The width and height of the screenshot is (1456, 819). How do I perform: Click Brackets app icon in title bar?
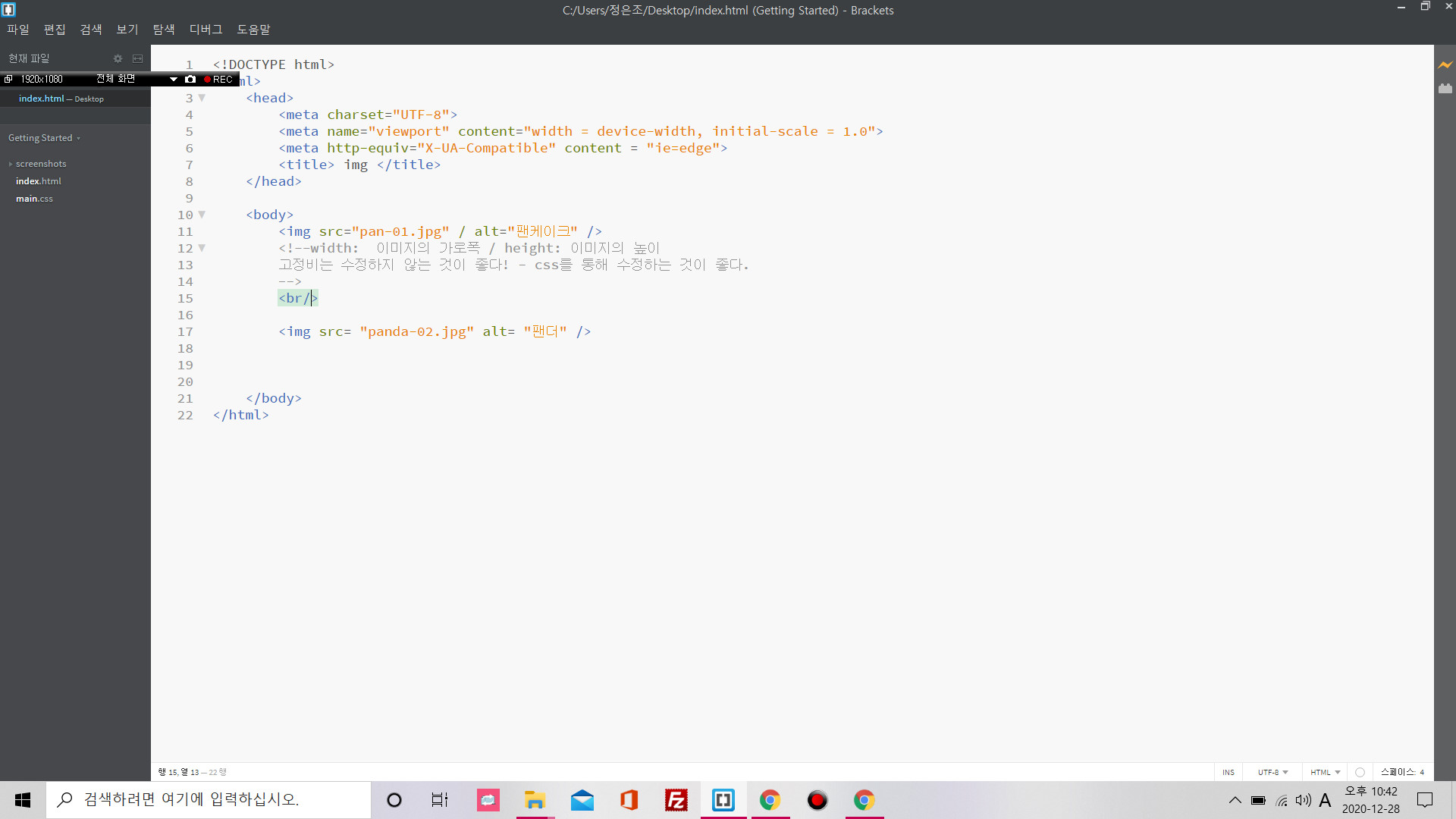tap(9, 9)
